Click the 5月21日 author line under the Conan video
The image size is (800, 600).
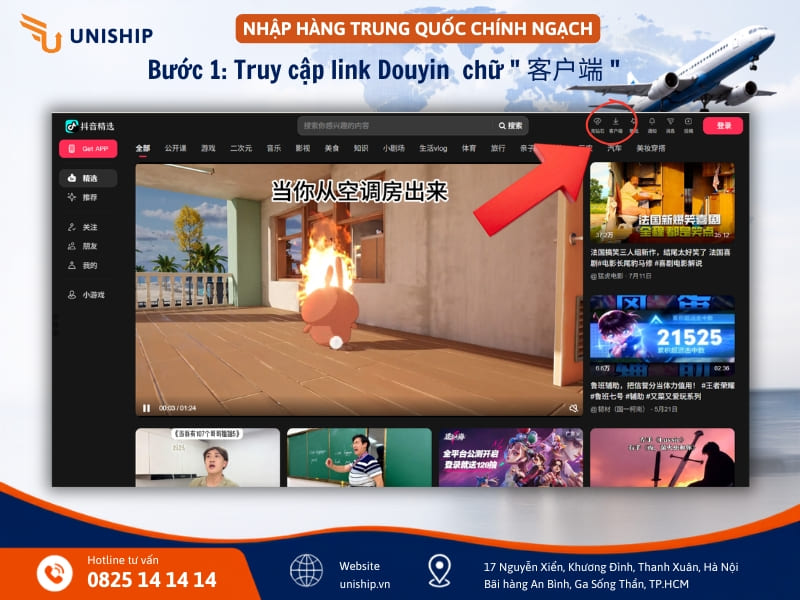point(634,409)
